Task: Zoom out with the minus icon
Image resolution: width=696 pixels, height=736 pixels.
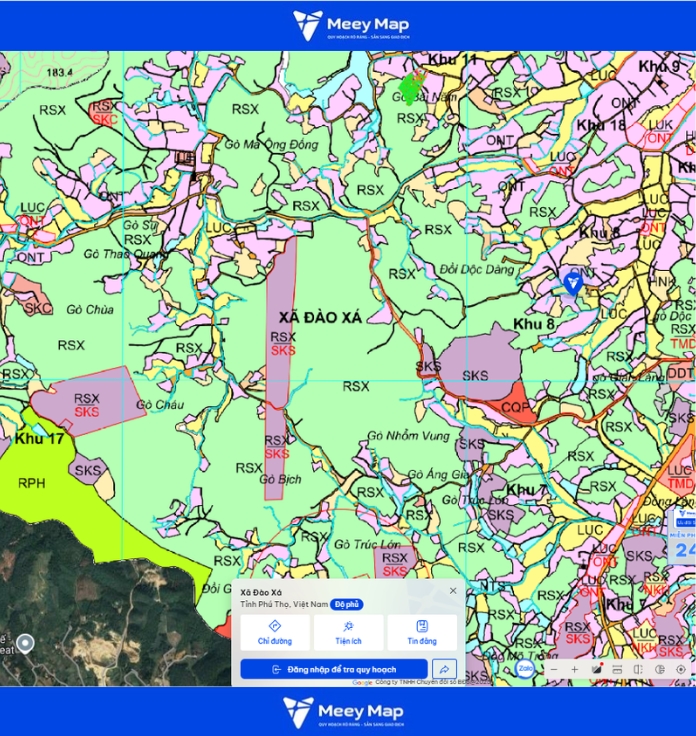Action: [554, 669]
